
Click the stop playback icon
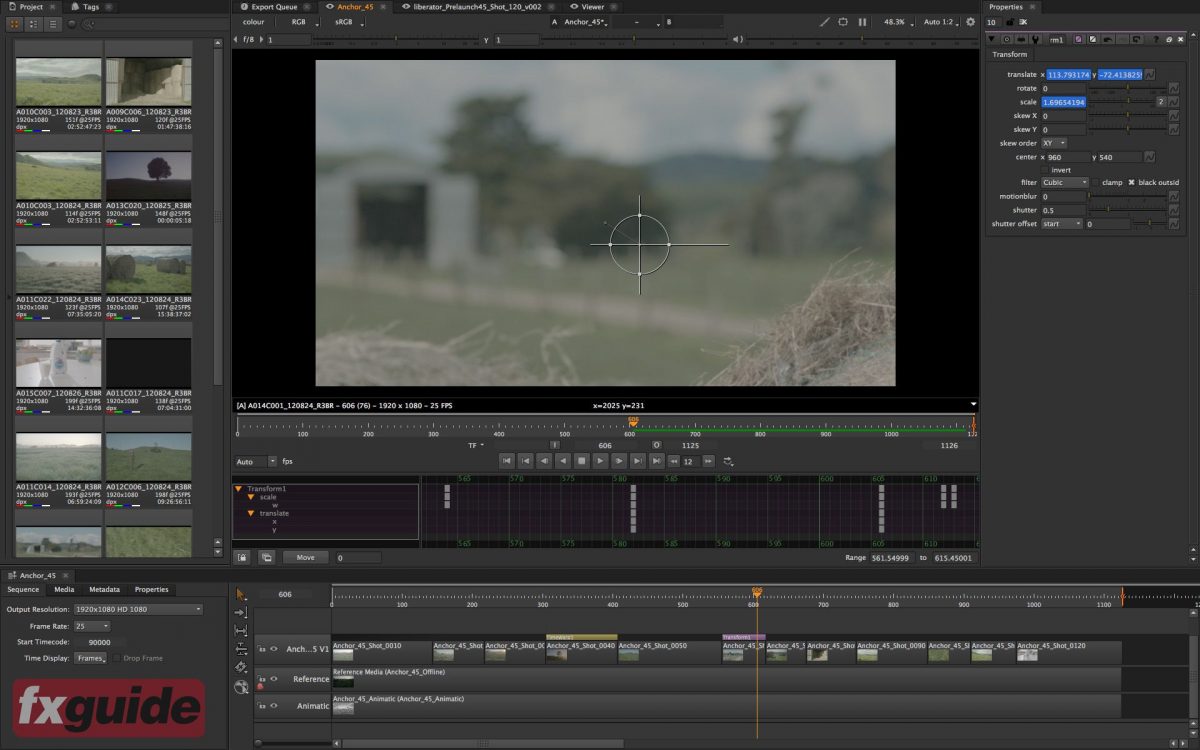580,460
